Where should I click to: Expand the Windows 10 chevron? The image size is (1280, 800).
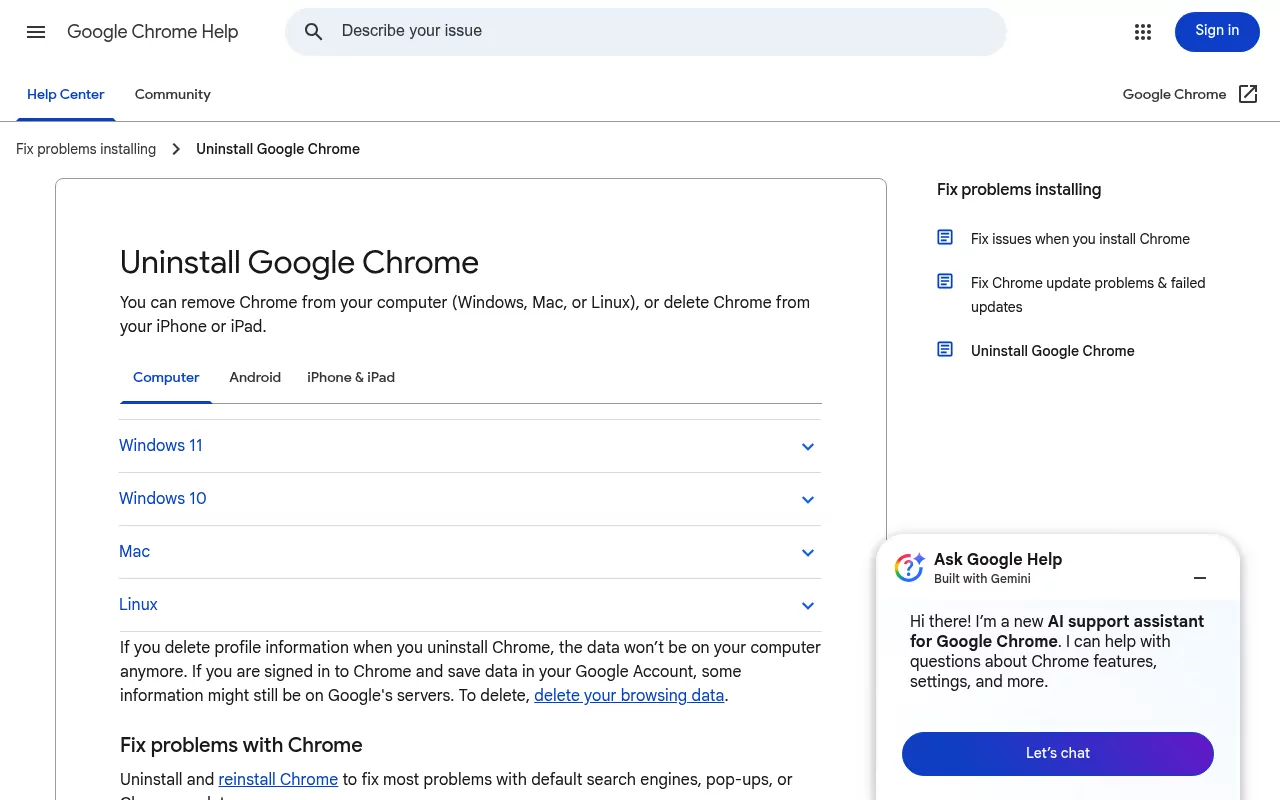[x=808, y=500]
